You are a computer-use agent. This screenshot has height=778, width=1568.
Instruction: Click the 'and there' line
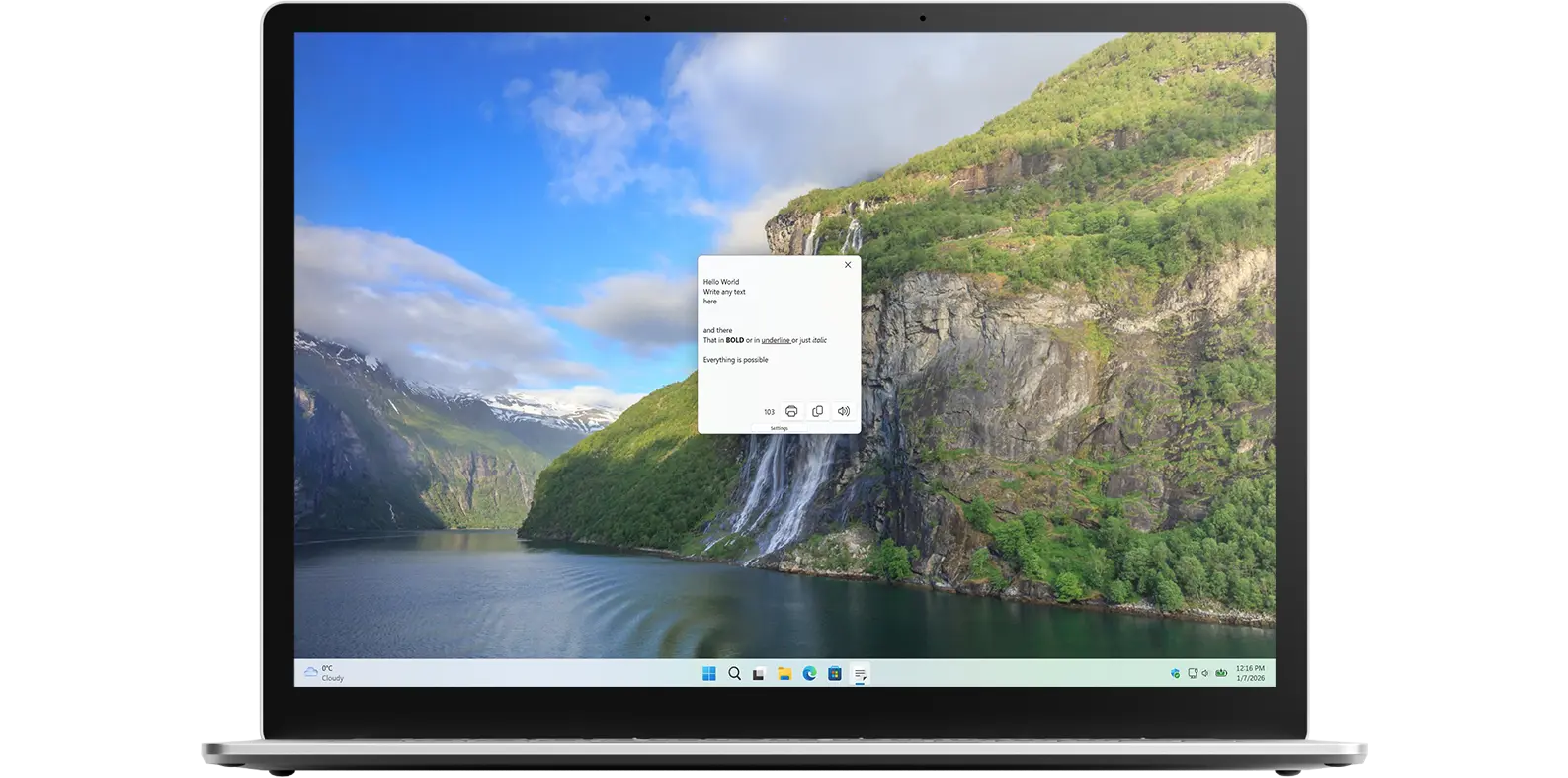pos(718,330)
